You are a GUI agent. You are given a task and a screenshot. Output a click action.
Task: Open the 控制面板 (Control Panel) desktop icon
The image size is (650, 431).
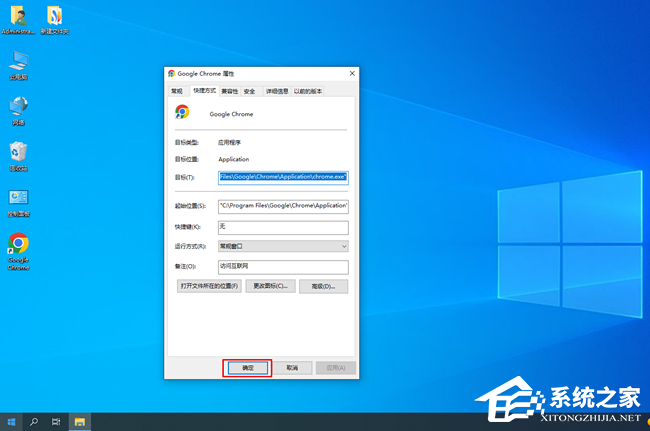18,198
